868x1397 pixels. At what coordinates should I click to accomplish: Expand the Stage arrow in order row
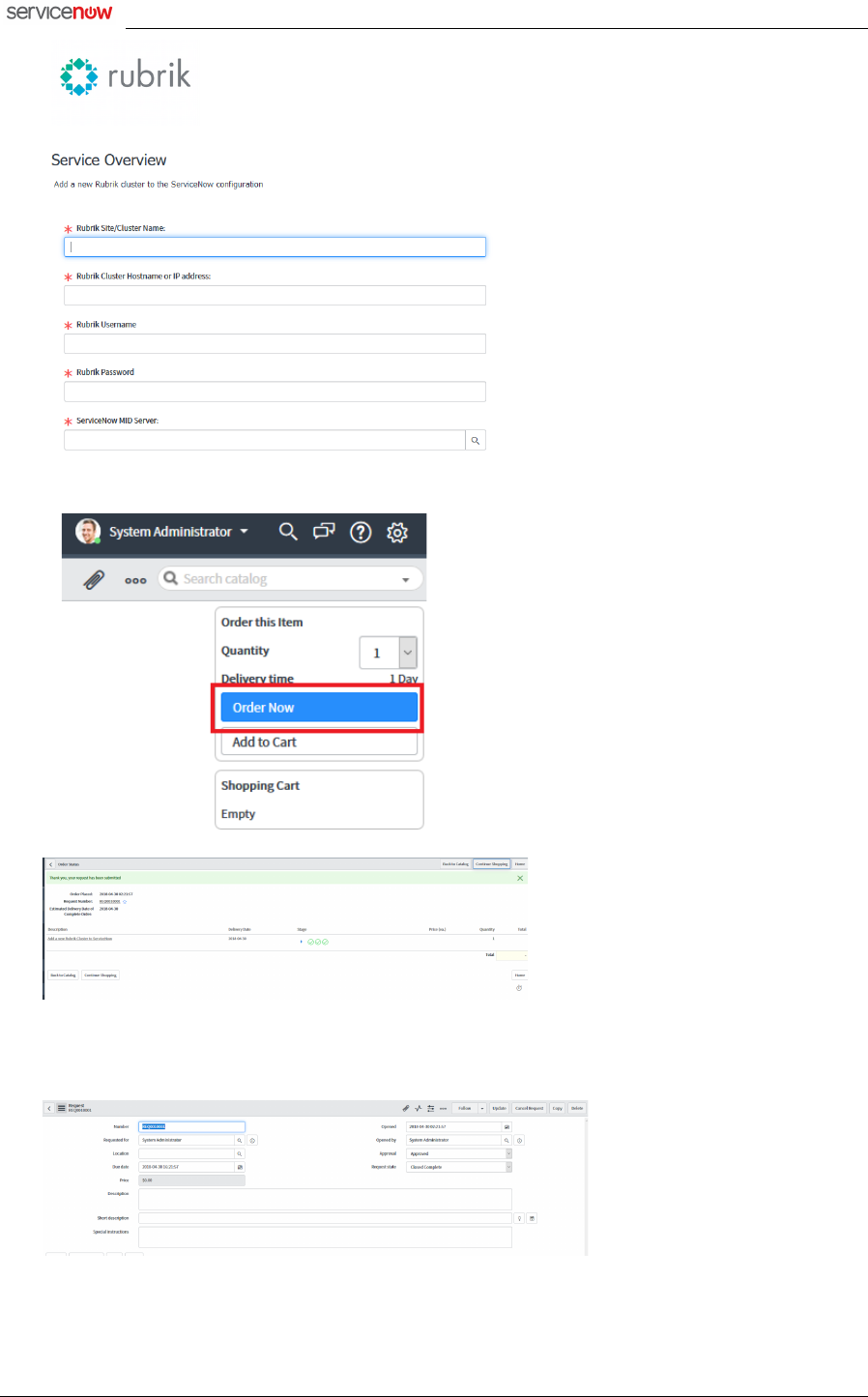coord(302,942)
